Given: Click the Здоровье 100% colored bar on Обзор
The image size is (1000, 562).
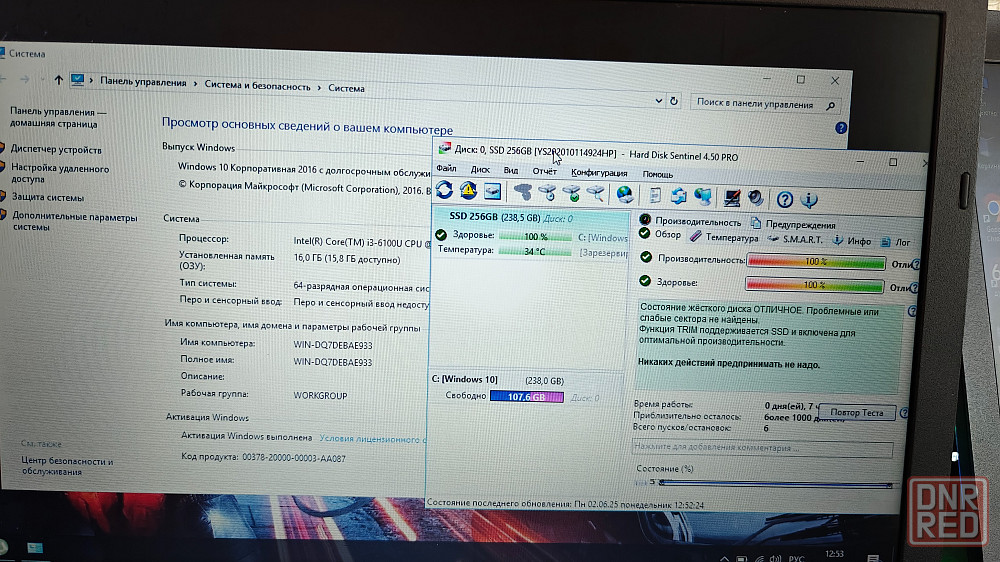Looking at the screenshot, I should 814,285.
